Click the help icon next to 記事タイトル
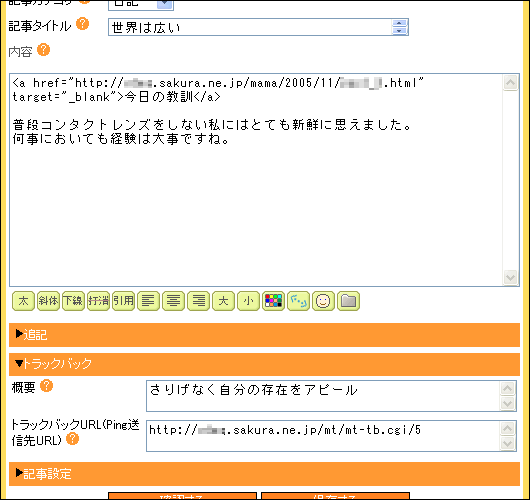 pos(82,24)
